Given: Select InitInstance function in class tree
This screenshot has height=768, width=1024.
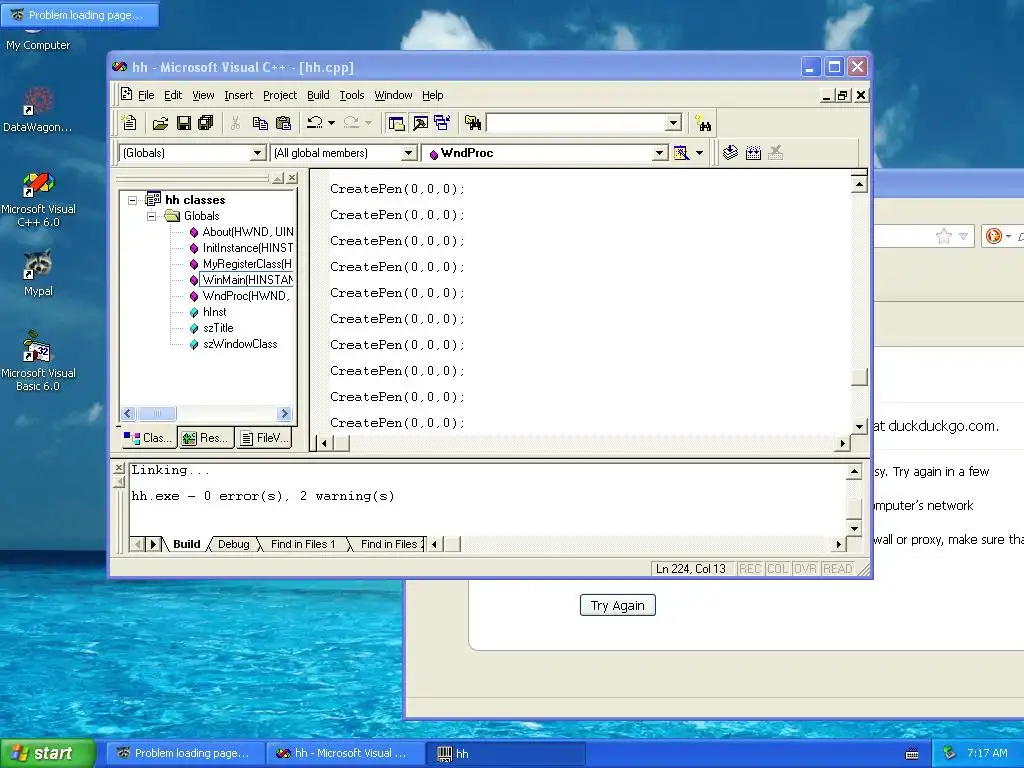Looking at the screenshot, I should [x=248, y=248].
